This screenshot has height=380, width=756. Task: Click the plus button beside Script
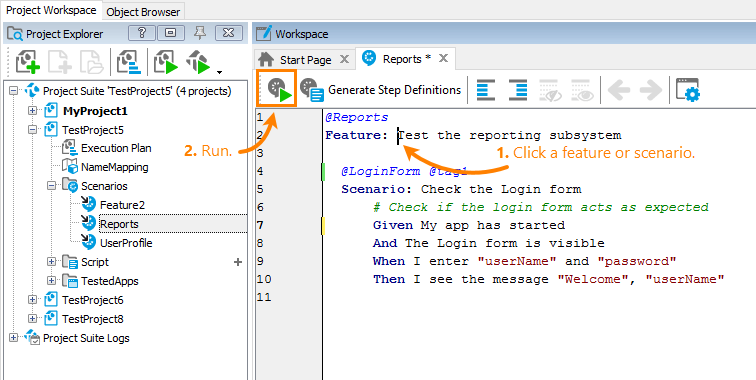click(x=238, y=262)
